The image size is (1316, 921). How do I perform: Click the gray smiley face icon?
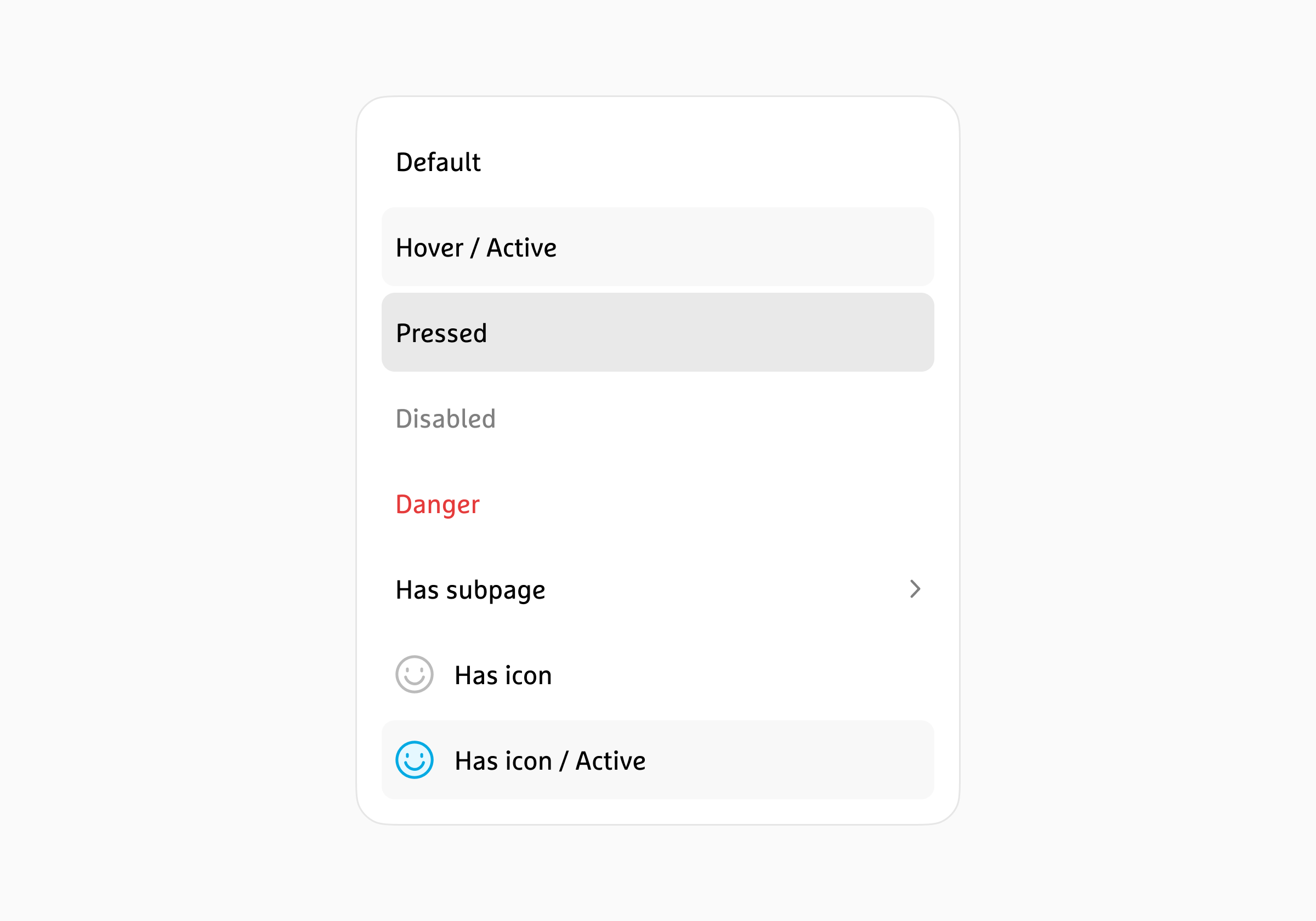point(414,674)
